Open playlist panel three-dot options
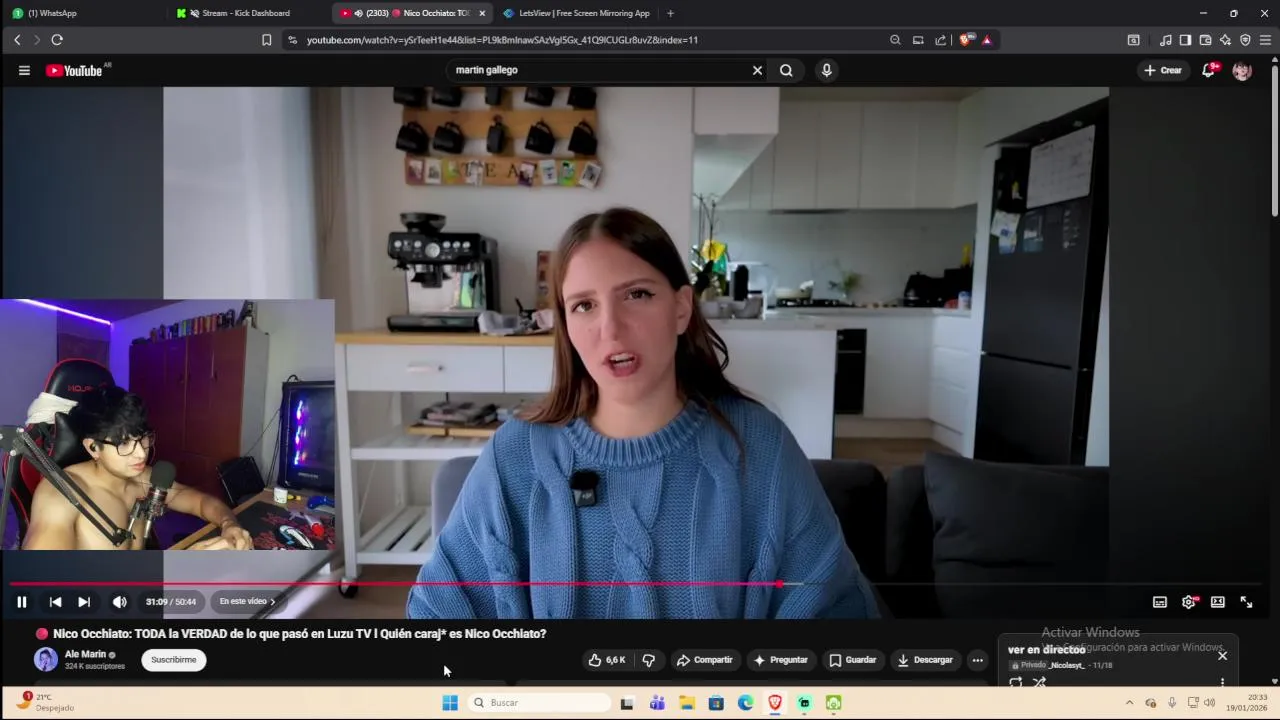Viewport: 1280px width, 720px height. 1222,682
